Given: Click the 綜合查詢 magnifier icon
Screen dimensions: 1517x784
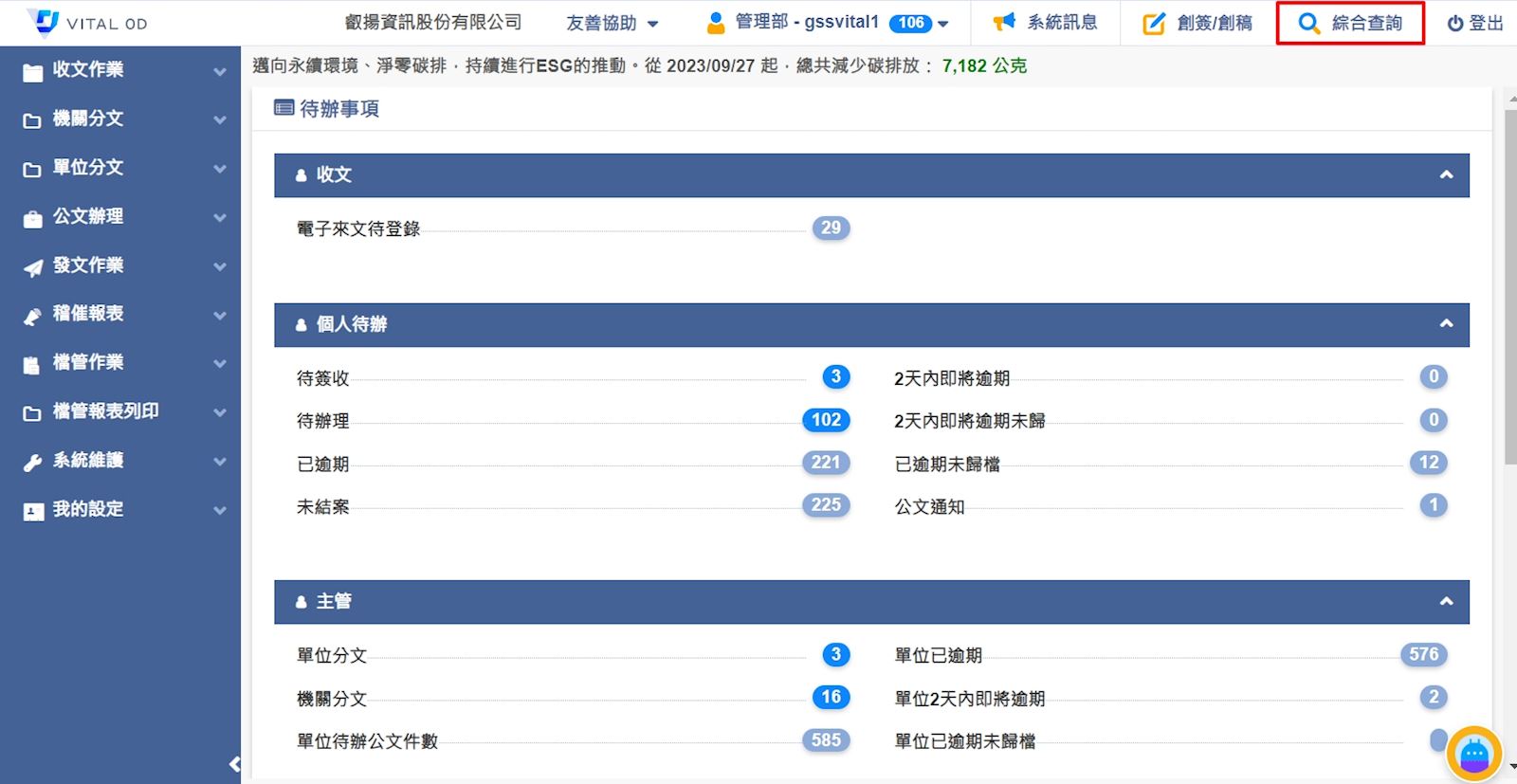Looking at the screenshot, I should tap(1309, 24).
